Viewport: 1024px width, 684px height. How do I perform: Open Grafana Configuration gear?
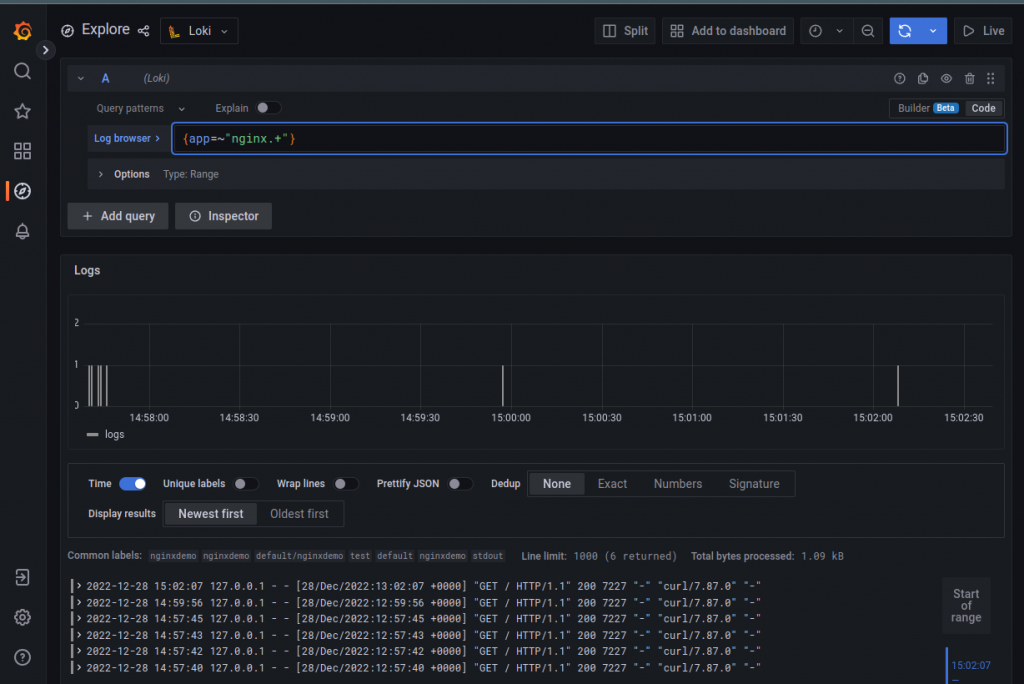click(22, 618)
